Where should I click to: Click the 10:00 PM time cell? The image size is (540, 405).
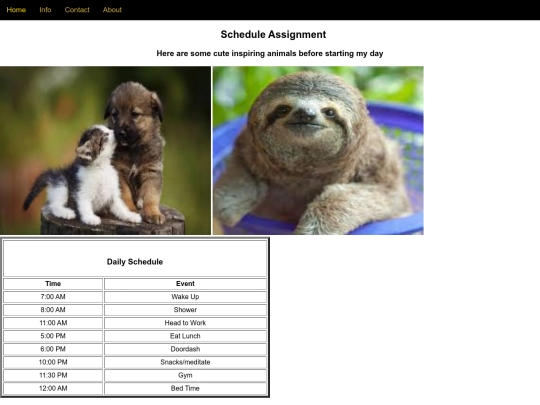pos(53,362)
